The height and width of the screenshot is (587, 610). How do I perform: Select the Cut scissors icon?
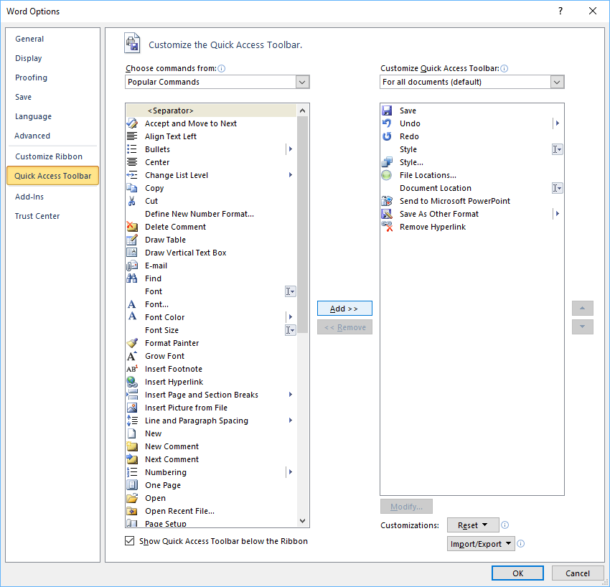(x=132, y=201)
